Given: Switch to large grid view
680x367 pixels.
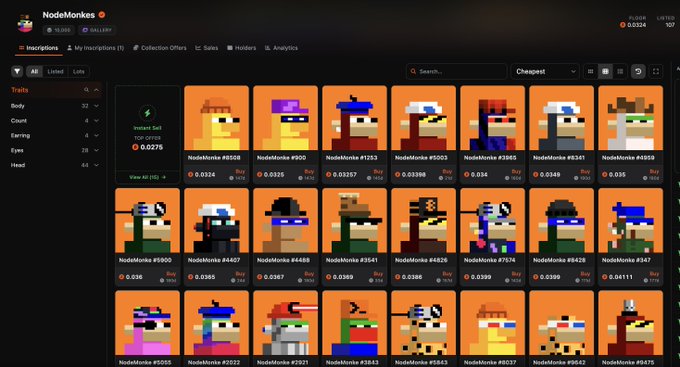Looking at the screenshot, I should coord(620,71).
